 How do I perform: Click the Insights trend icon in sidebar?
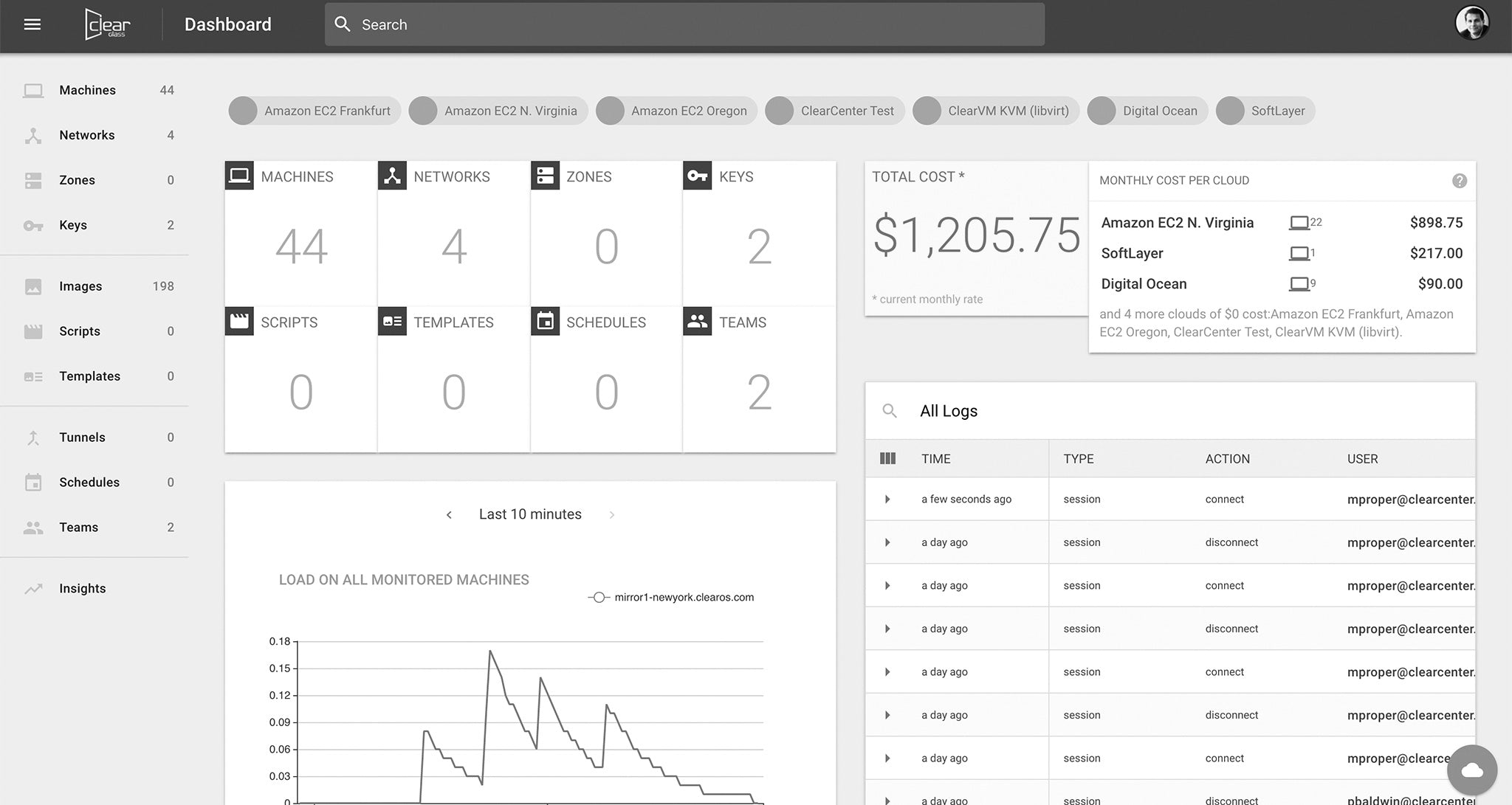point(33,589)
